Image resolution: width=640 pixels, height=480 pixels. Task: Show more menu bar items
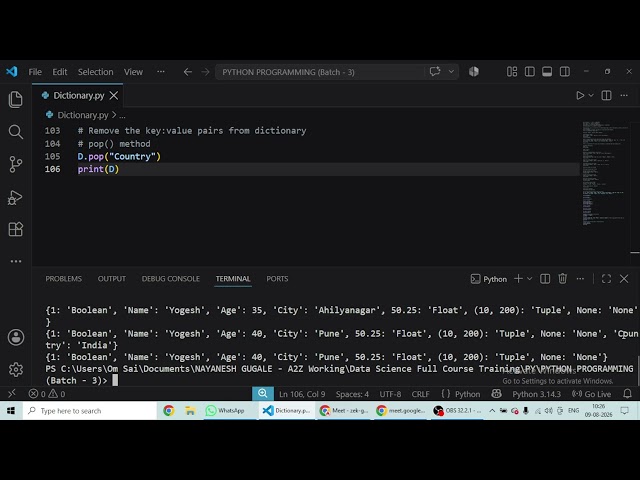click(x=161, y=72)
